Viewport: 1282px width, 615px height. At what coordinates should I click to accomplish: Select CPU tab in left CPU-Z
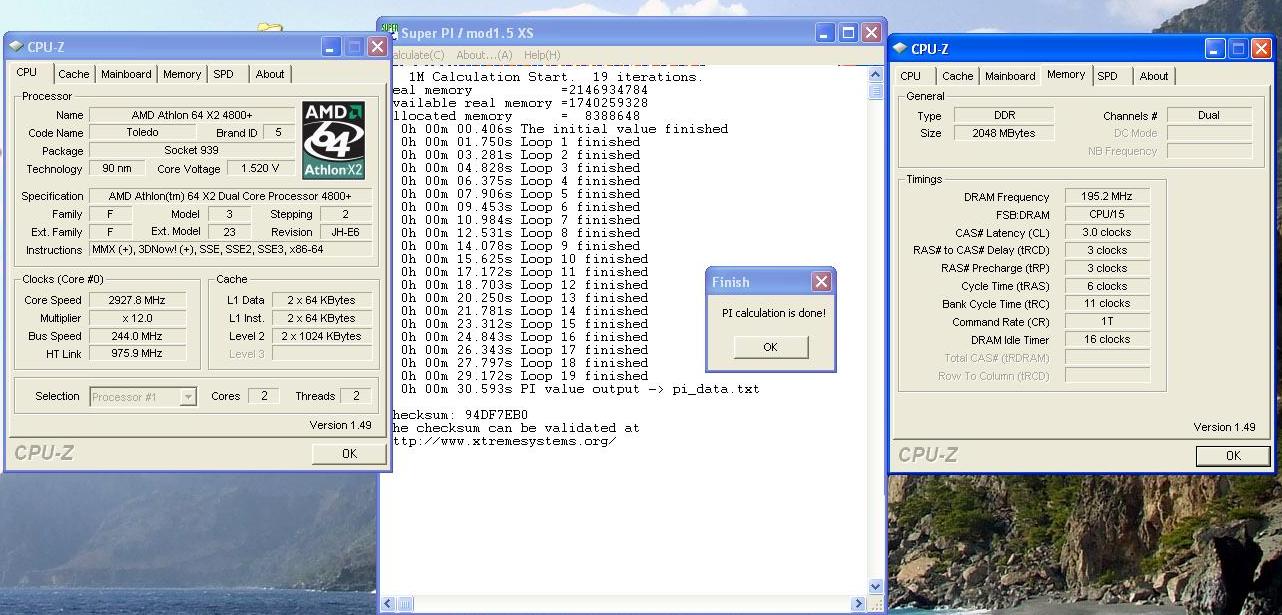click(x=27, y=72)
